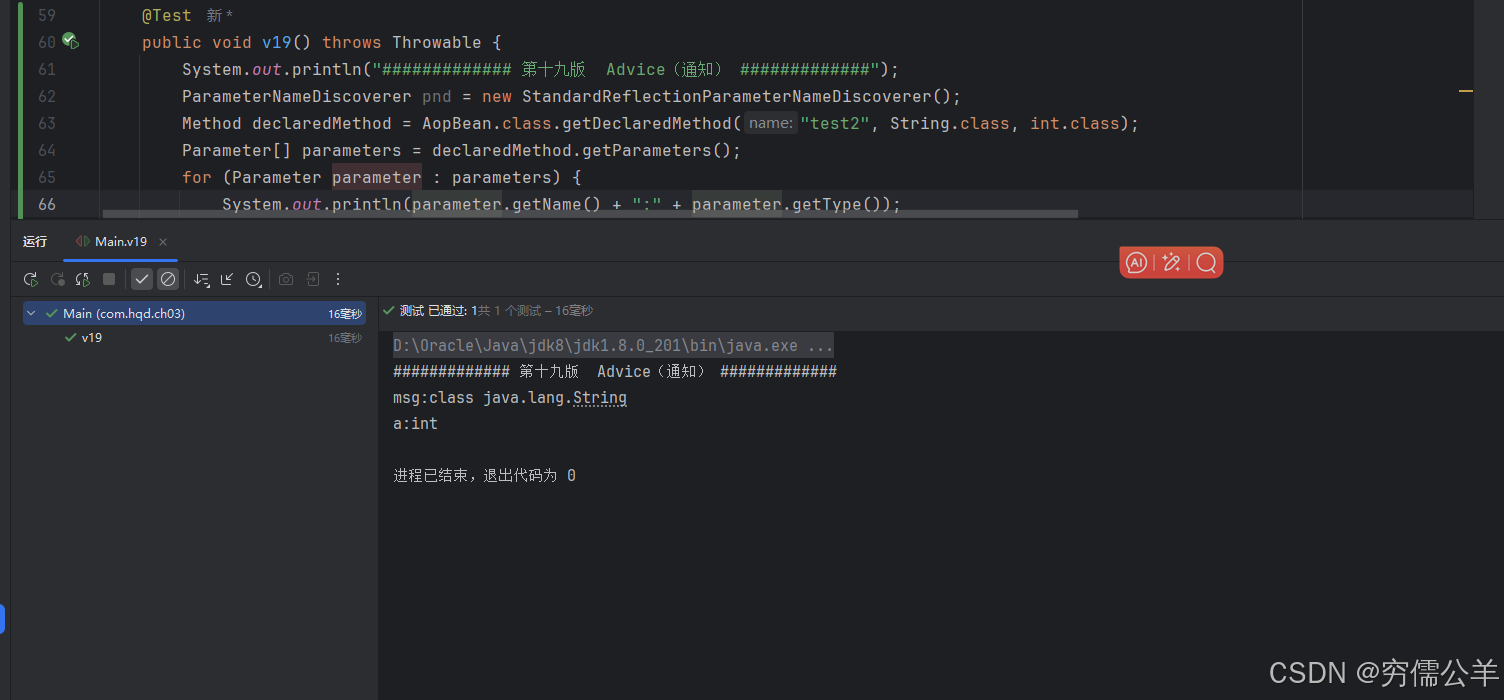Click line number 66 in gutter
Image resolution: width=1504 pixels, height=700 pixels.
pyautogui.click(x=47, y=205)
